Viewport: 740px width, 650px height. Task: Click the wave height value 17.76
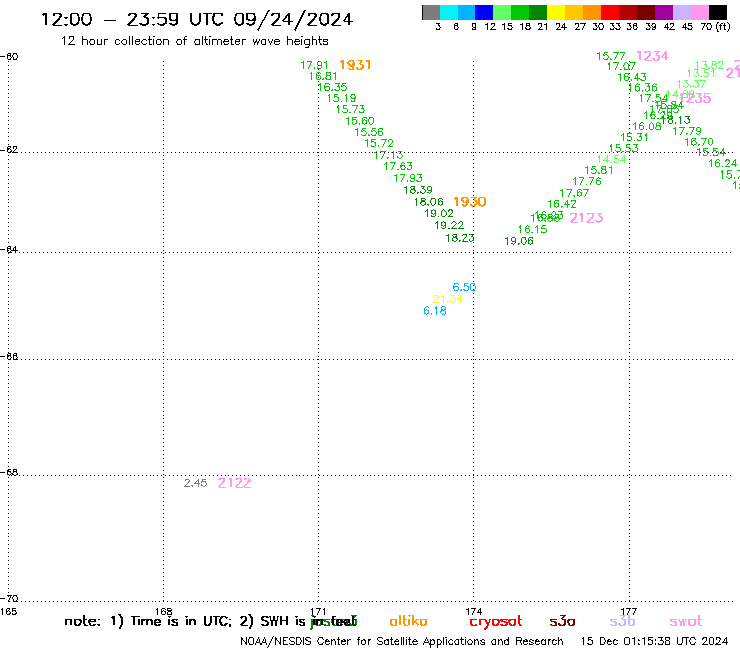(587, 182)
